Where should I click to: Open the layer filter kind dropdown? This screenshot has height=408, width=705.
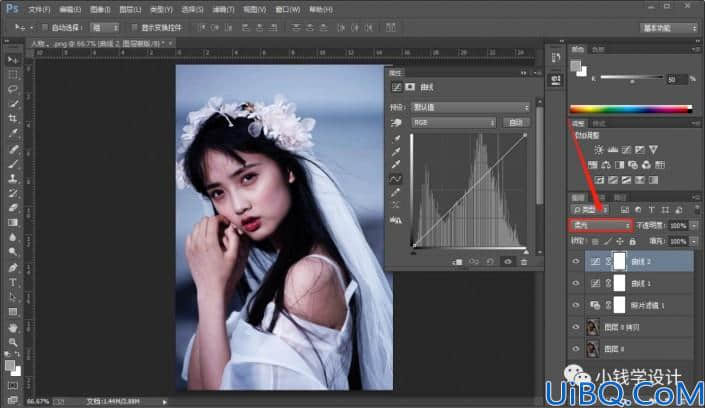coord(590,210)
